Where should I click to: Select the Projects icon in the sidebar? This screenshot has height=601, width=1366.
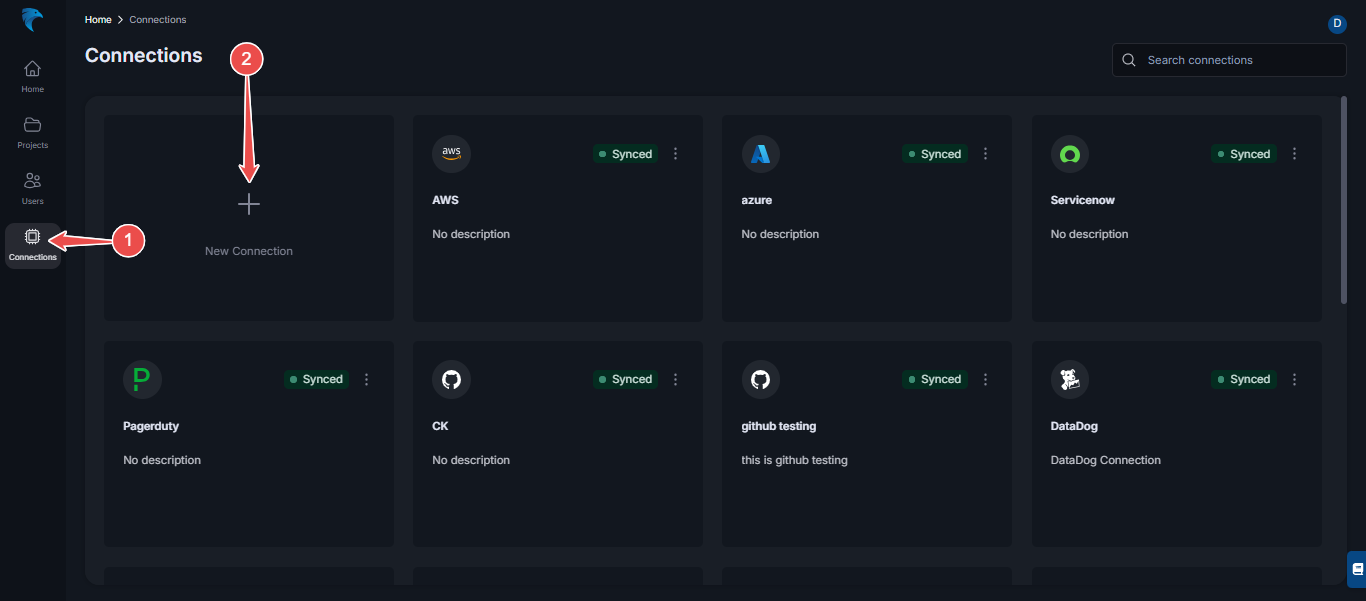[x=32, y=131]
